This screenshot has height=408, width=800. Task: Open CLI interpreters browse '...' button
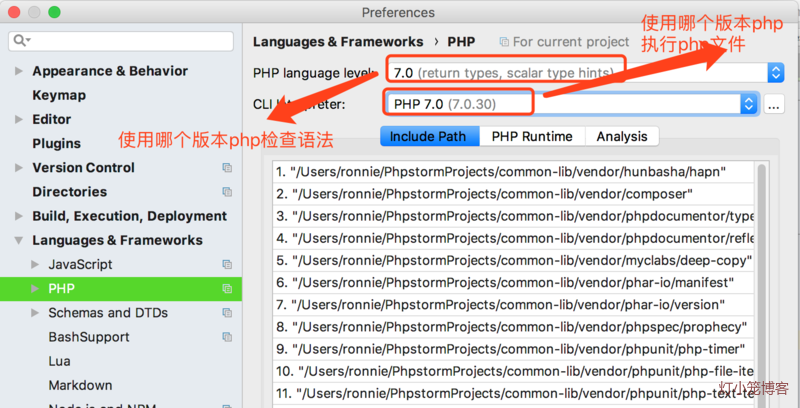(773, 105)
